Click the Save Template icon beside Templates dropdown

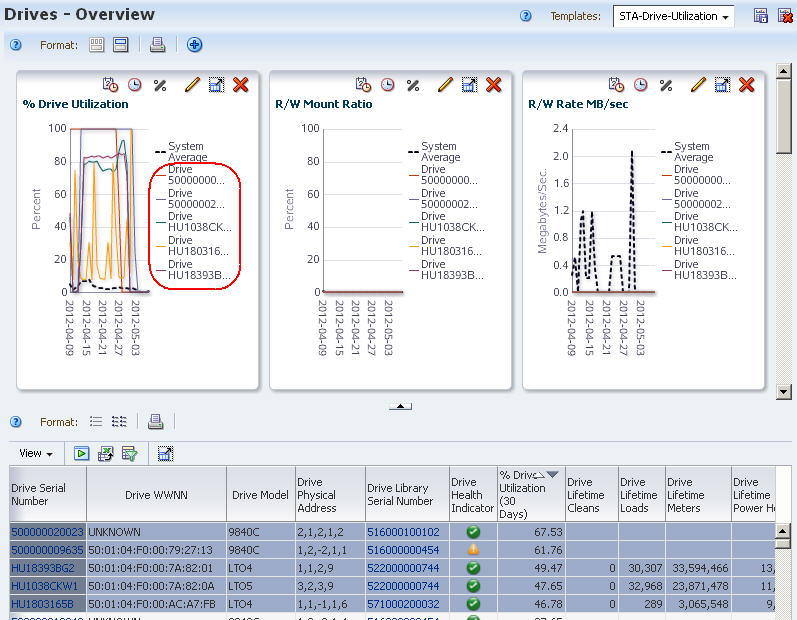(760, 16)
